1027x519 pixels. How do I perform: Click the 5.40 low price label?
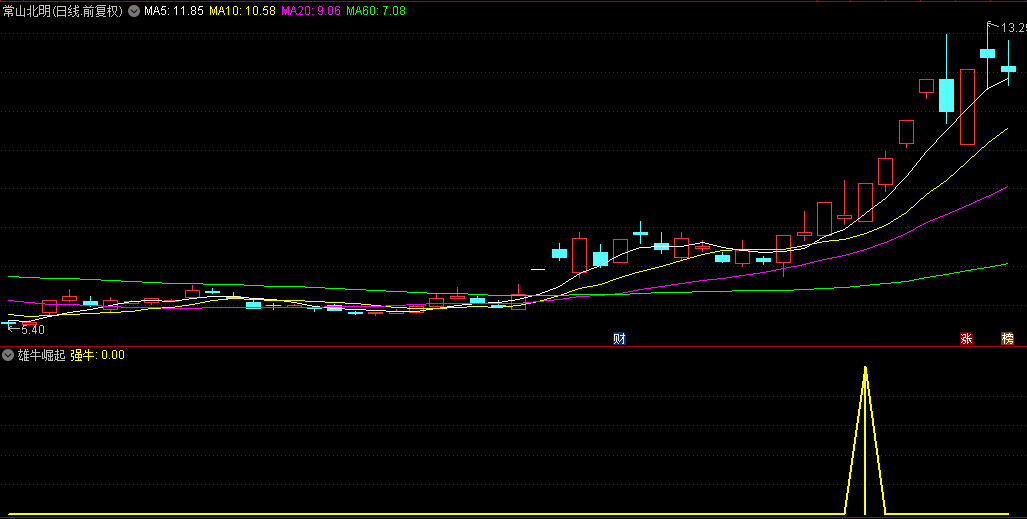pyautogui.click(x=33, y=330)
